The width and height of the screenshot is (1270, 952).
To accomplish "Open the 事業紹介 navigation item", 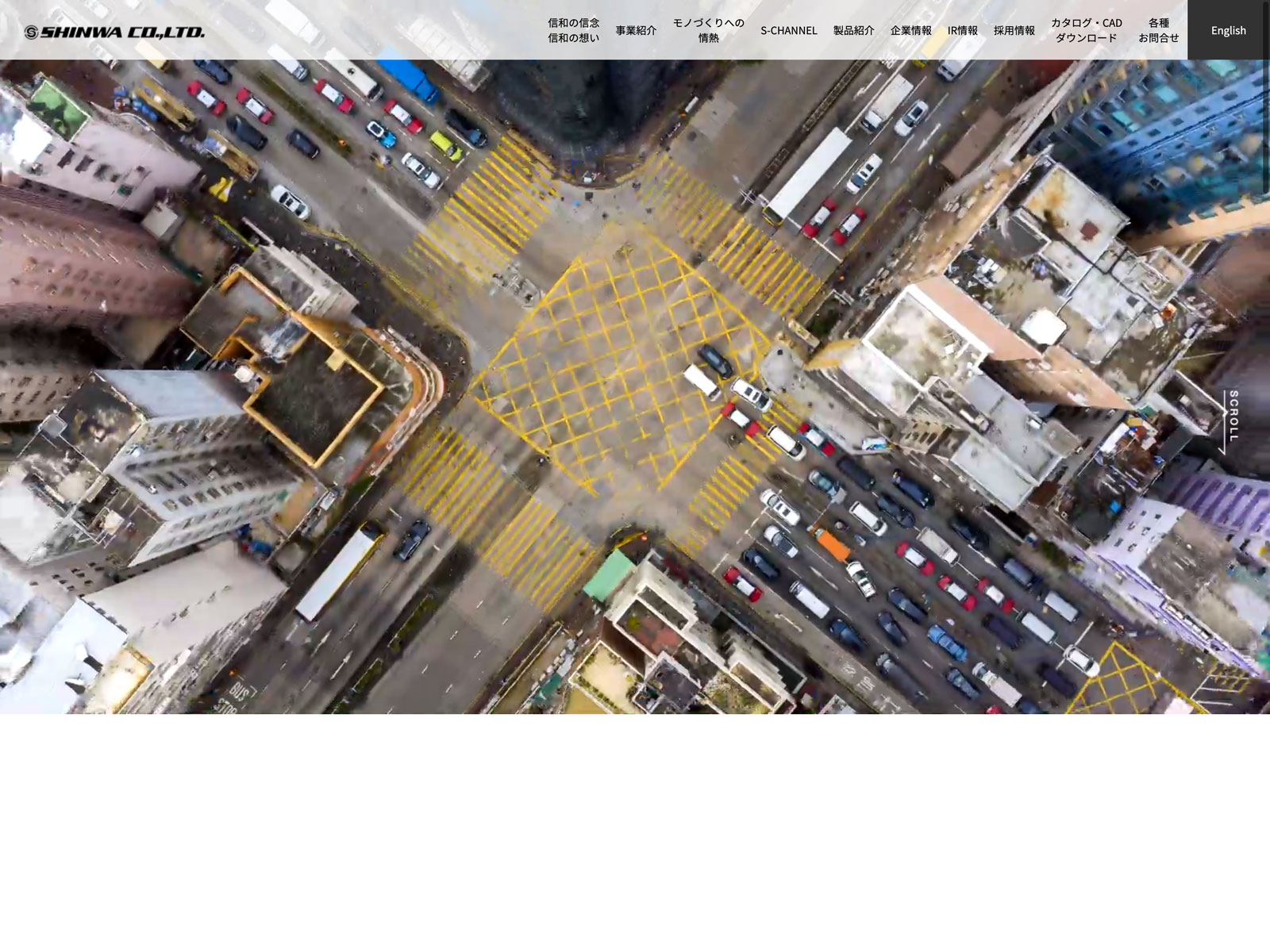I will [636, 30].
